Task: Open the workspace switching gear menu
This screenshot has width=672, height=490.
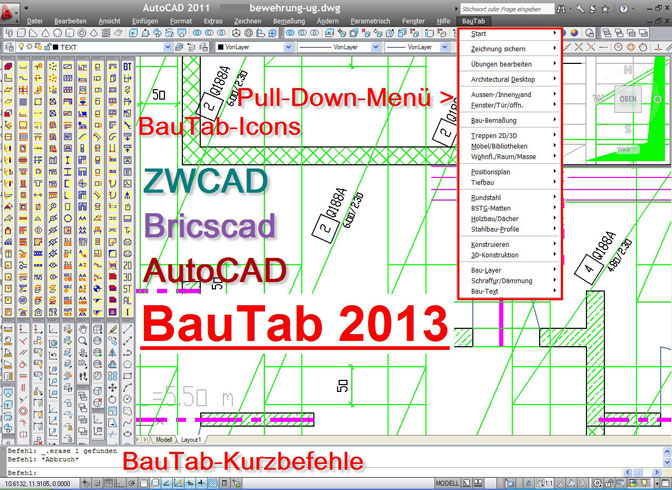Action: coord(598,484)
